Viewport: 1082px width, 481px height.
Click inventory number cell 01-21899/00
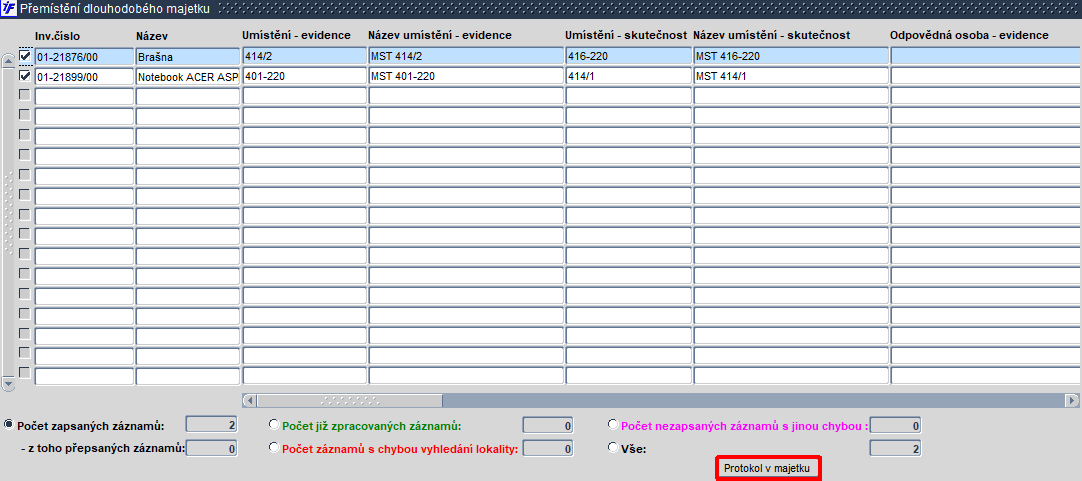click(83, 77)
